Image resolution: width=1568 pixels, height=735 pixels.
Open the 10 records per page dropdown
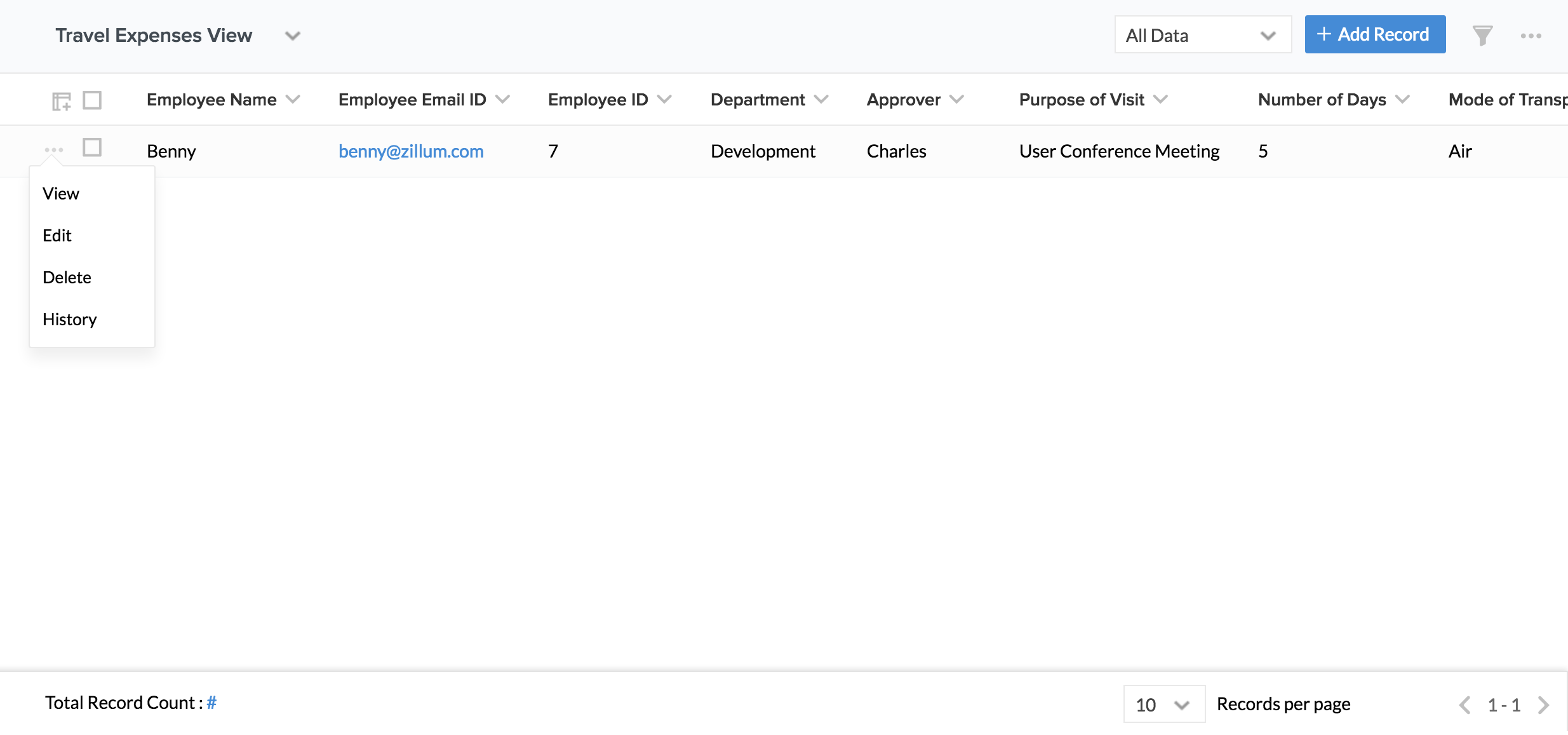click(1163, 704)
